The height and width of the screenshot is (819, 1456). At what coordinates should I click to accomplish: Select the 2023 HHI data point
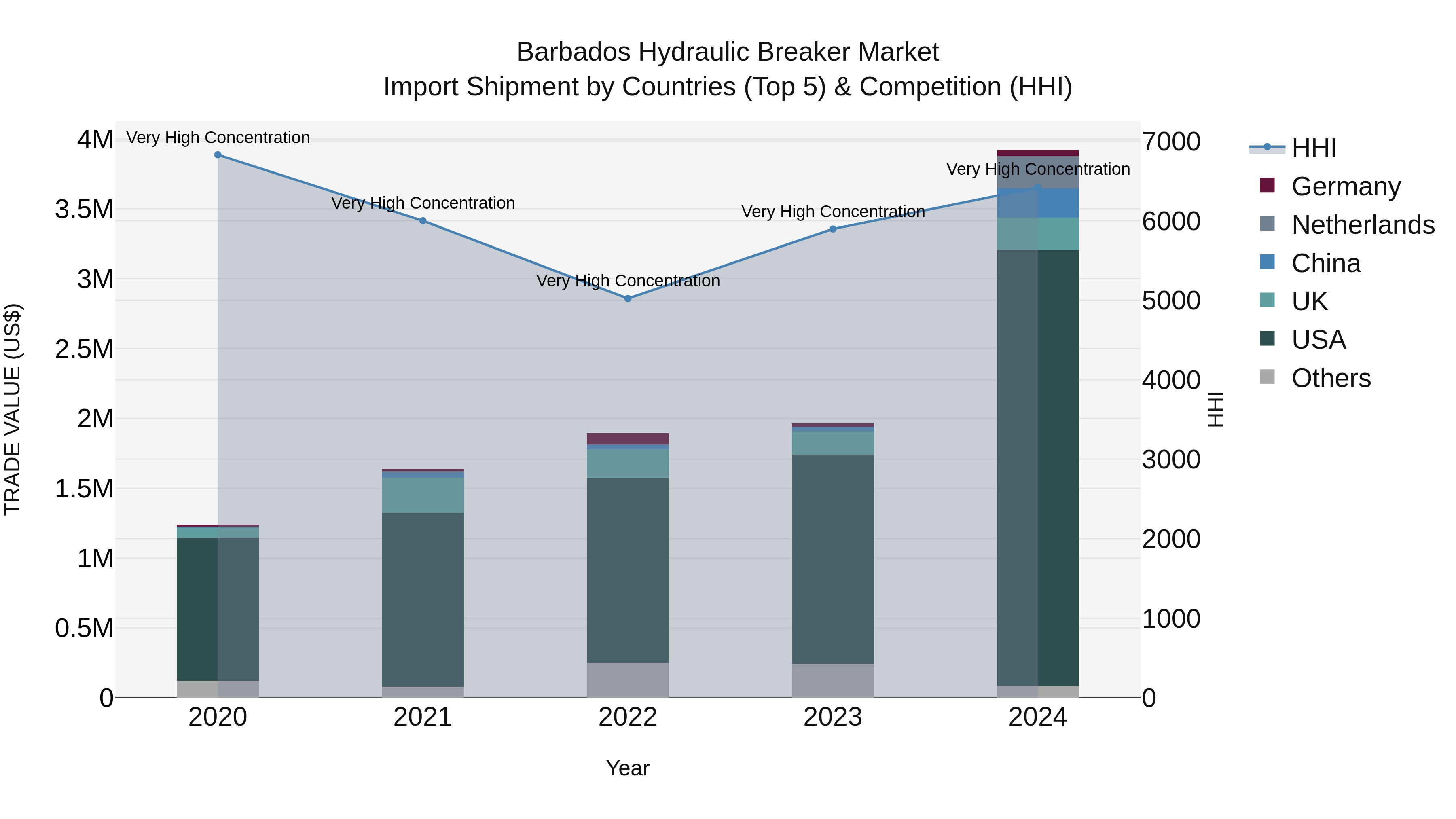[x=833, y=229]
